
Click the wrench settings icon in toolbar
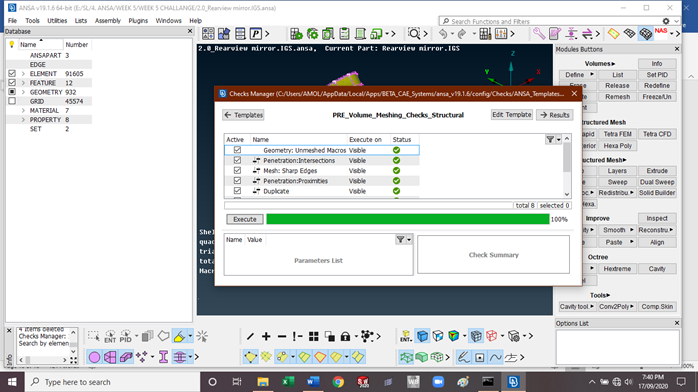539,34
